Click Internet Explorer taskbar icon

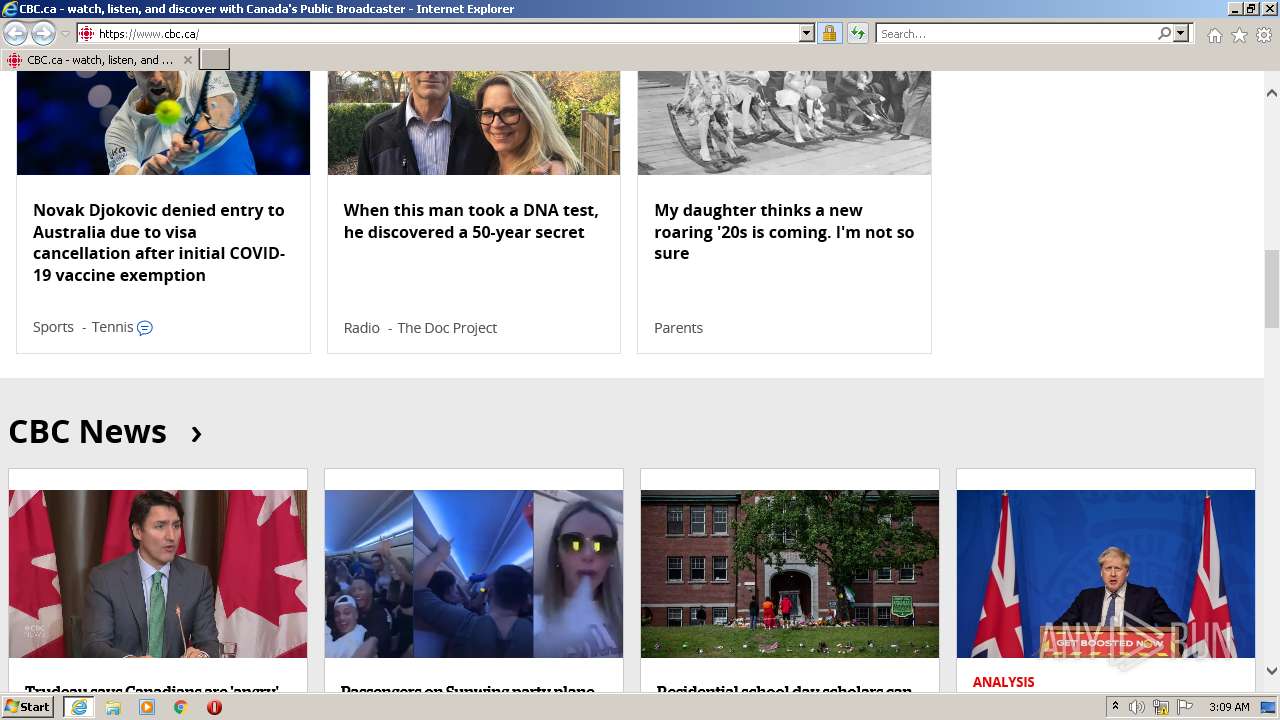click(79, 707)
